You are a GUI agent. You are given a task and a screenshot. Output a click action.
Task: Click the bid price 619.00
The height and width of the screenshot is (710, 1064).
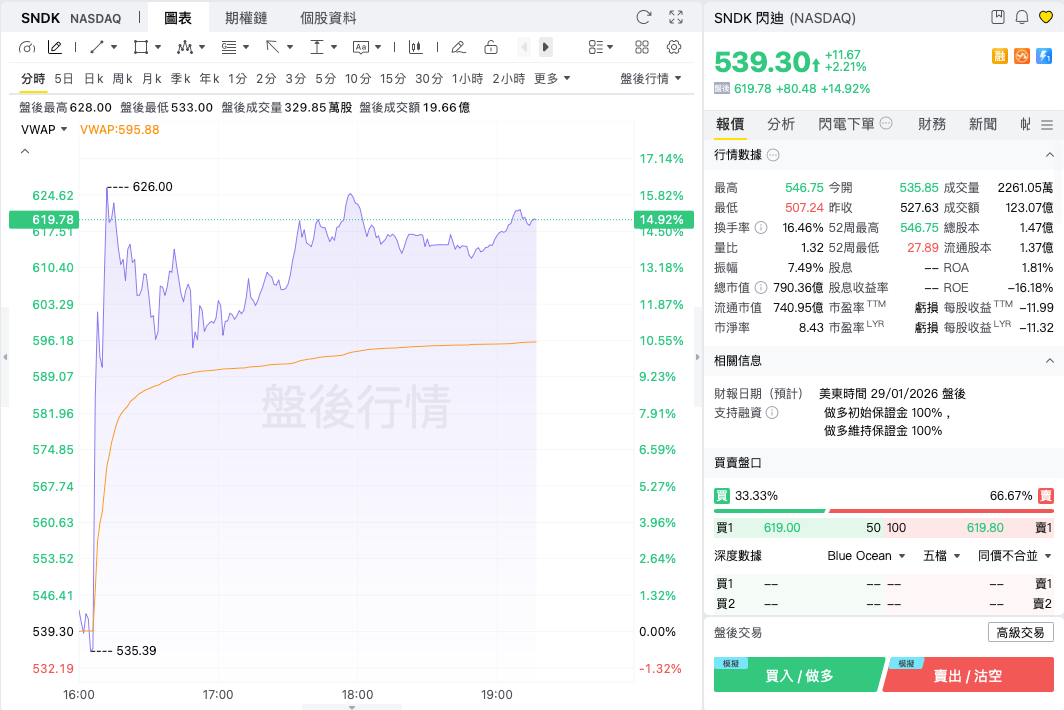[x=782, y=527]
